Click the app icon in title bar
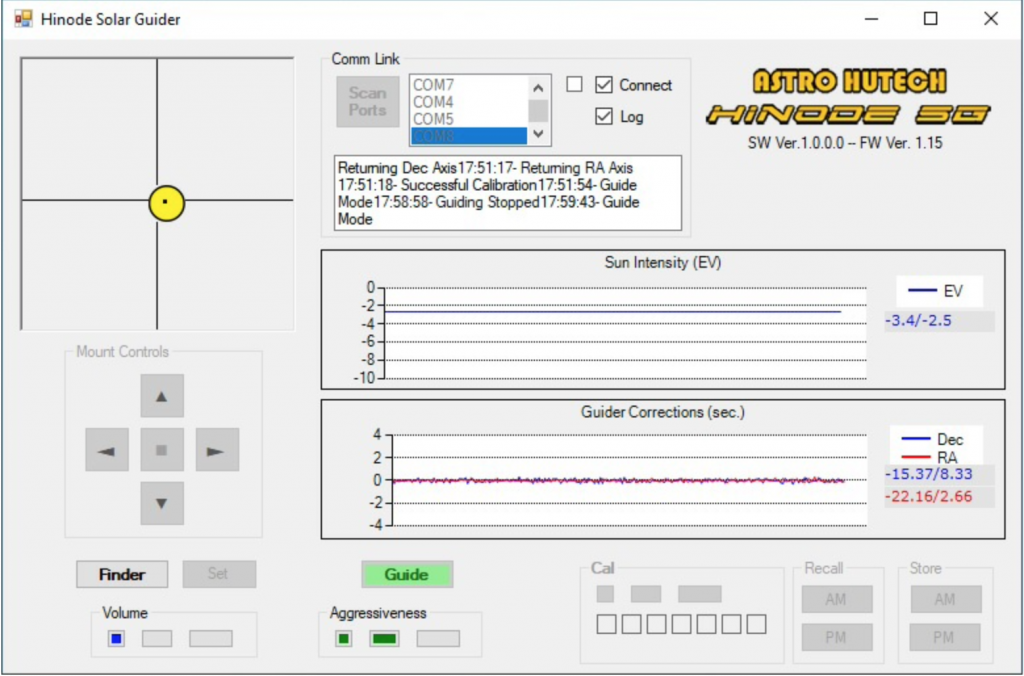Image resolution: width=1024 pixels, height=676 pixels. pyautogui.click(x=23, y=19)
